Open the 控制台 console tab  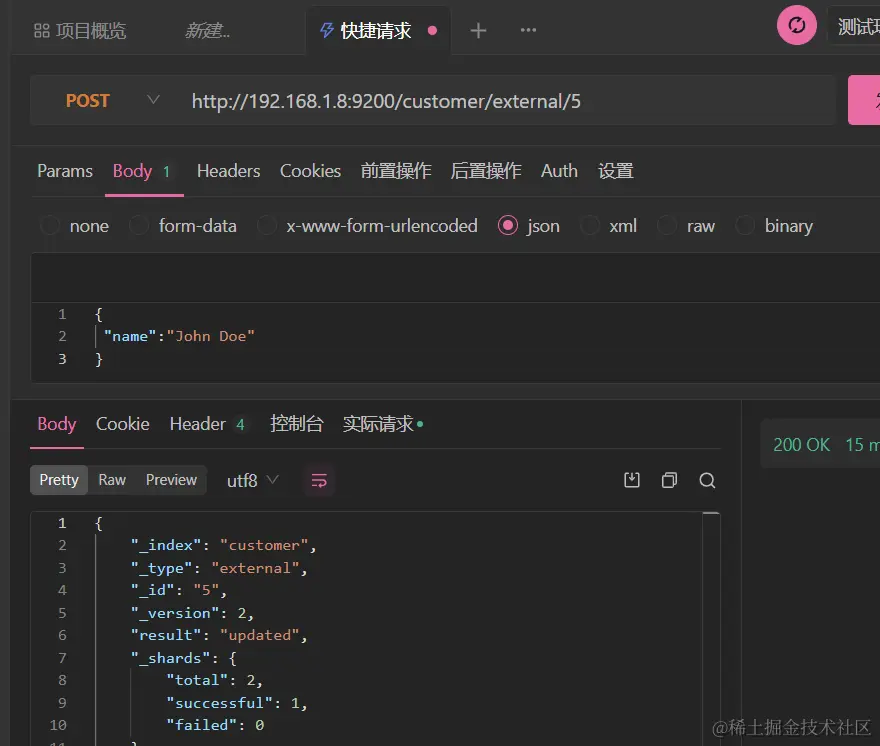(296, 424)
